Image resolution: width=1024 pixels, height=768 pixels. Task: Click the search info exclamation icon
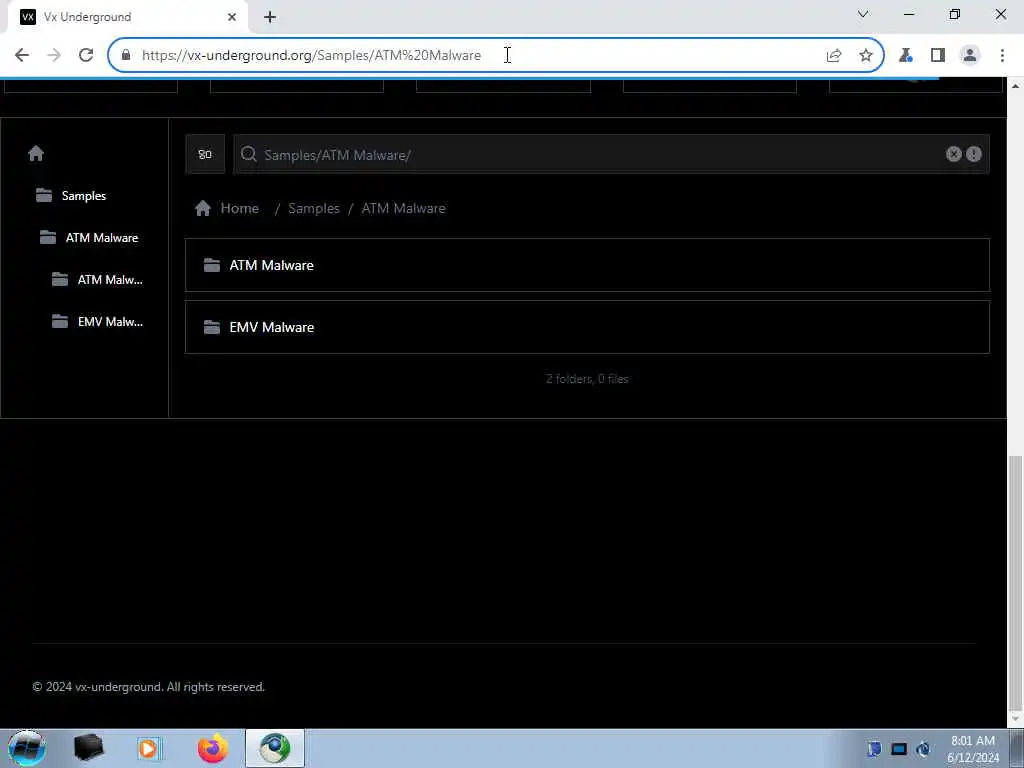tap(974, 154)
